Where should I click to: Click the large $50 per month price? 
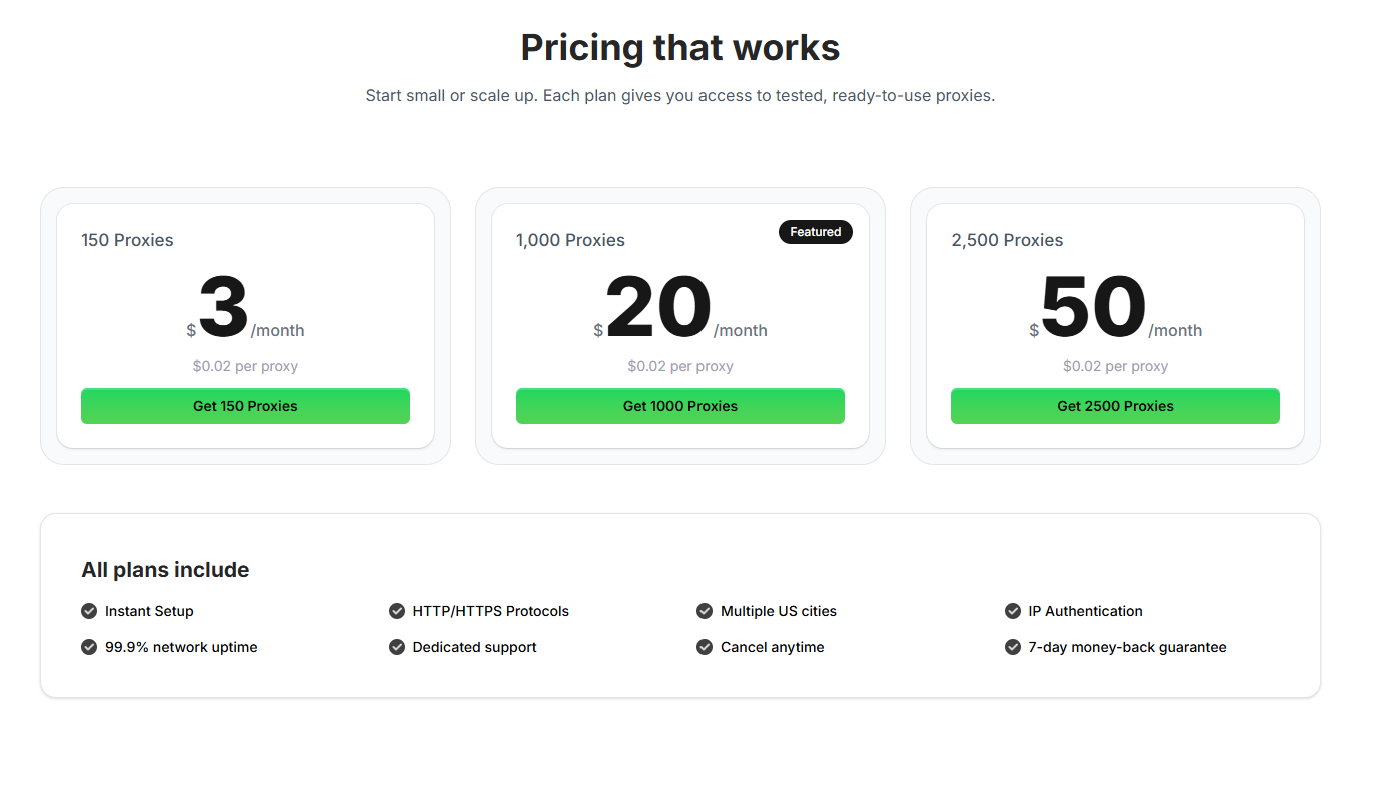coord(1093,308)
